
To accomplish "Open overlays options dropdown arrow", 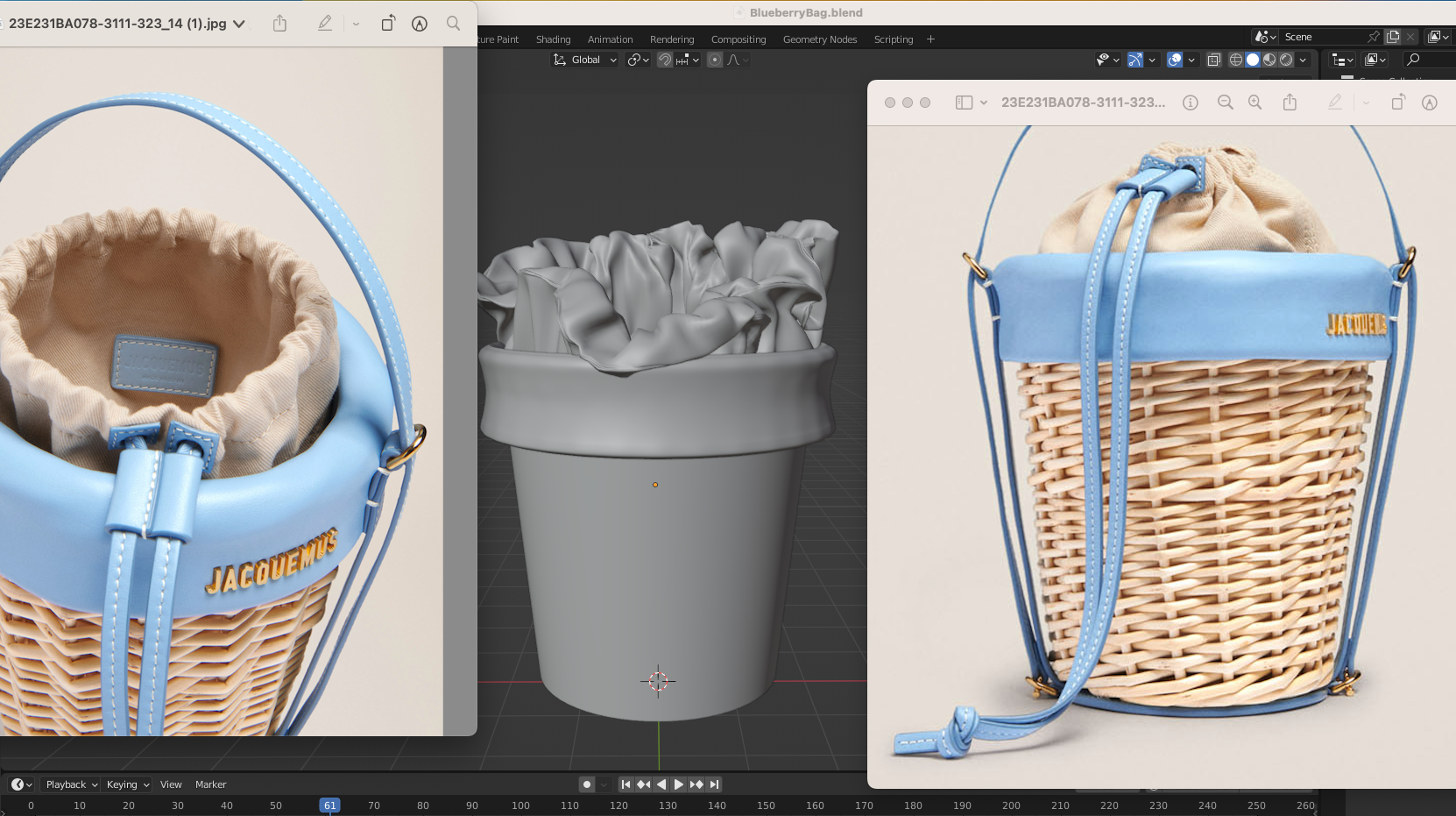I will (x=1191, y=60).
